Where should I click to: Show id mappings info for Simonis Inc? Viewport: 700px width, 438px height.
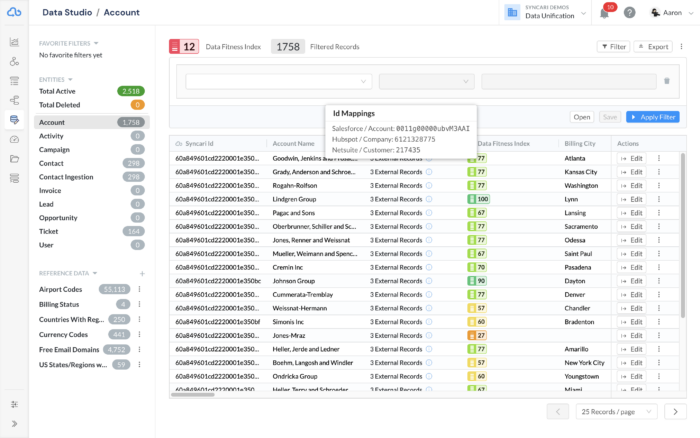[x=429, y=322]
